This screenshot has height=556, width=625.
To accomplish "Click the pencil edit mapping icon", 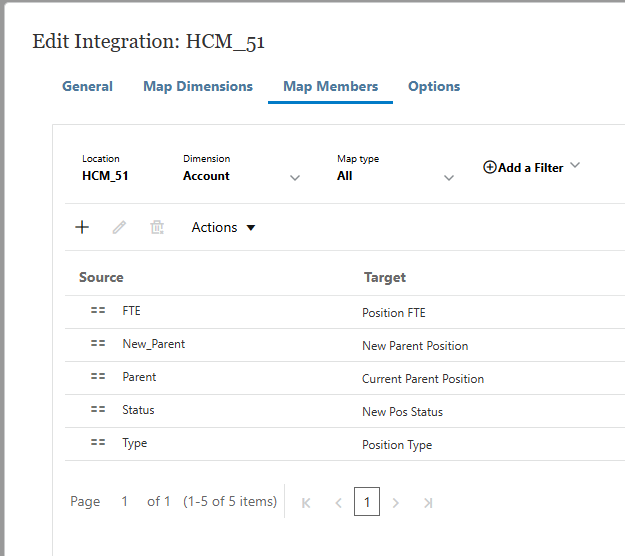I will pyautogui.click(x=119, y=227).
